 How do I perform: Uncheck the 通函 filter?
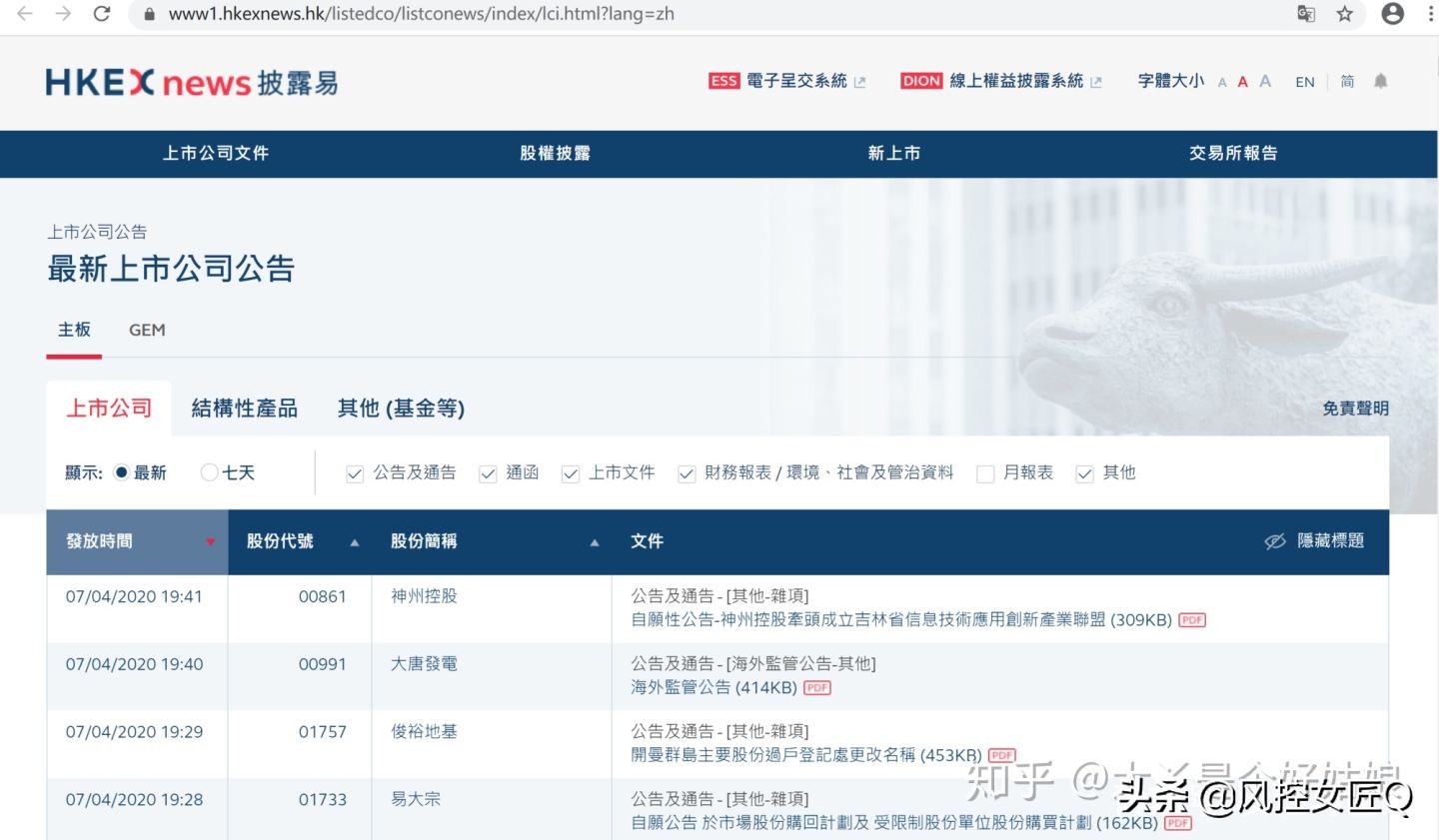click(x=488, y=472)
